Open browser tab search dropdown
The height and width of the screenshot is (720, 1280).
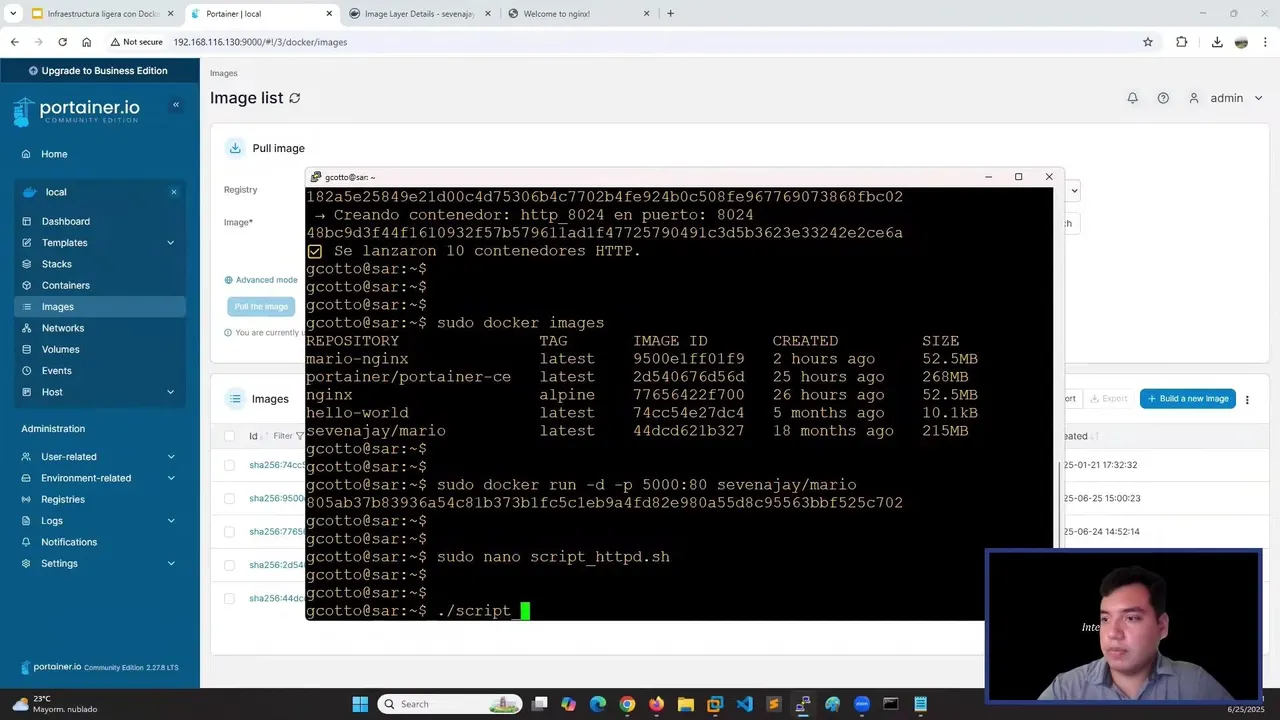pos(14,13)
